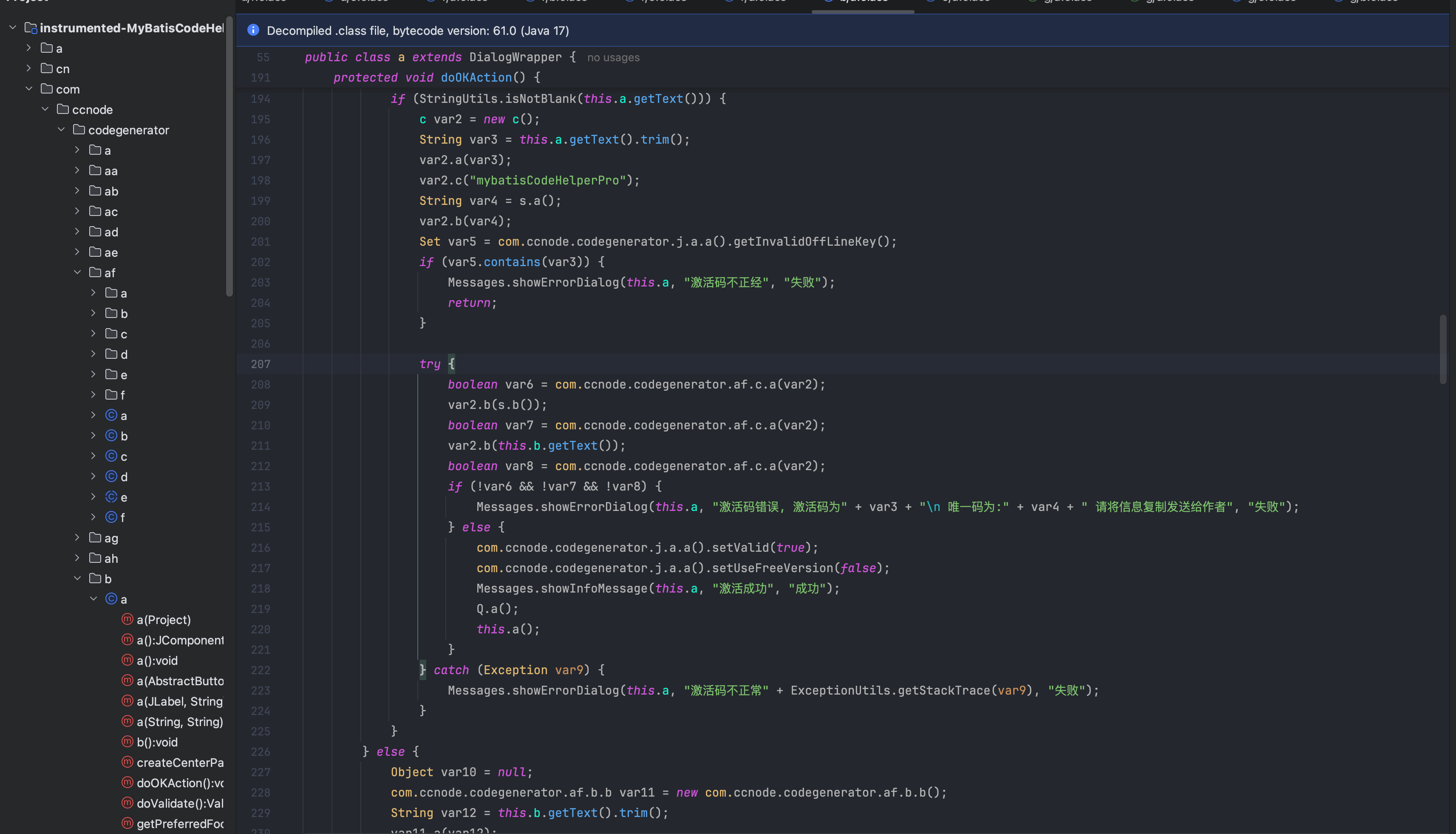Click the ag folder icon
This screenshot has height=834, width=1456.
tap(95, 537)
